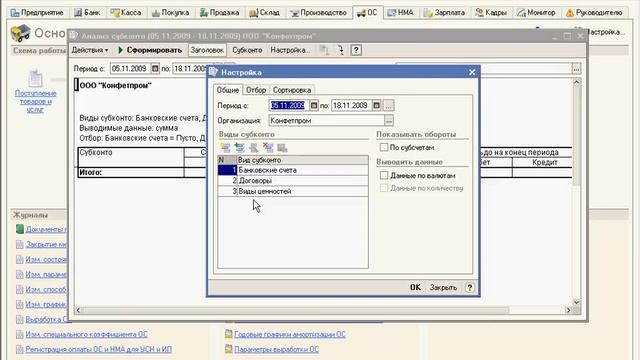
Task: Click folder icon next to Параметры выработки ОС
Action: 229,349
